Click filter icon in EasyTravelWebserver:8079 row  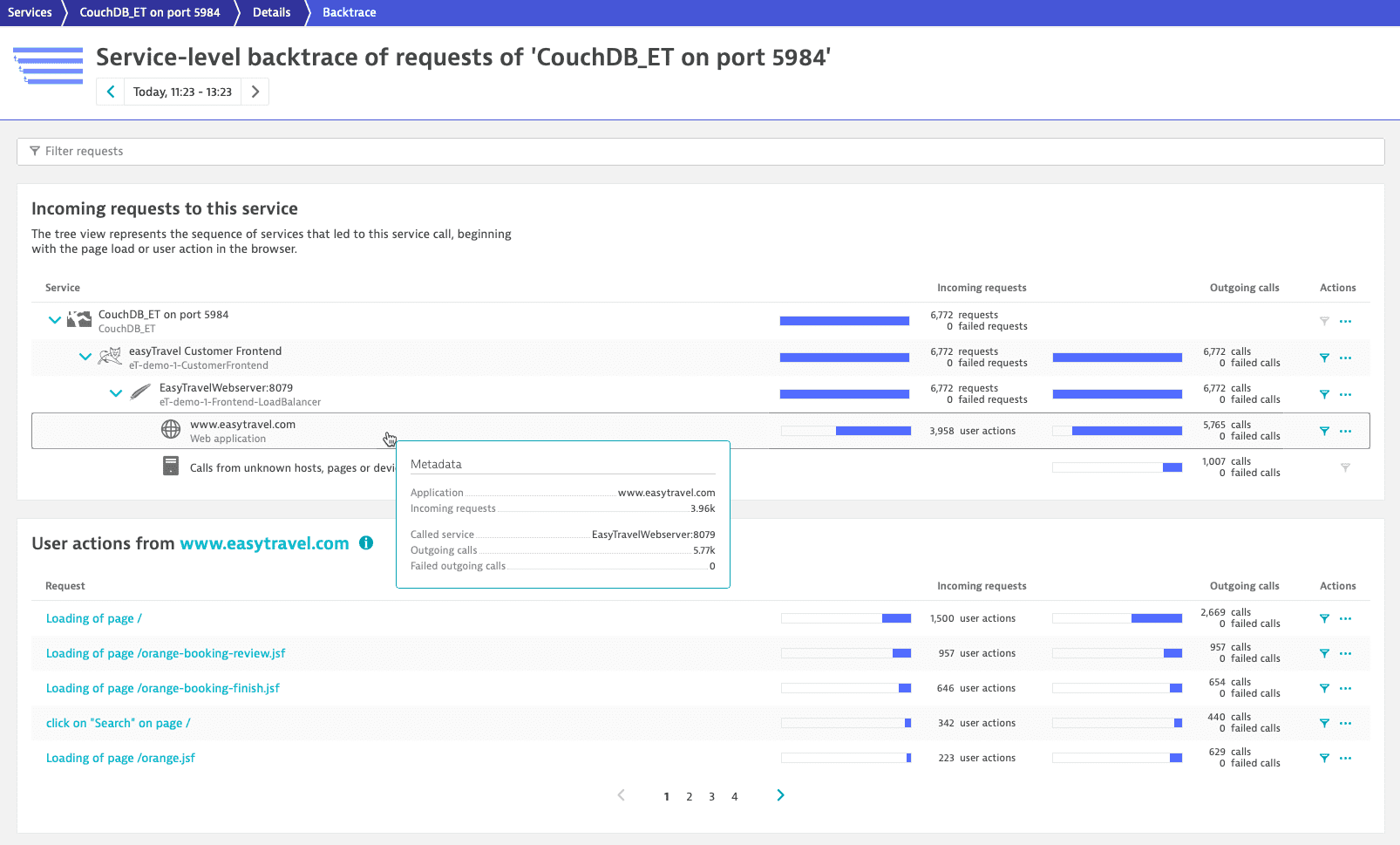(x=1324, y=394)
